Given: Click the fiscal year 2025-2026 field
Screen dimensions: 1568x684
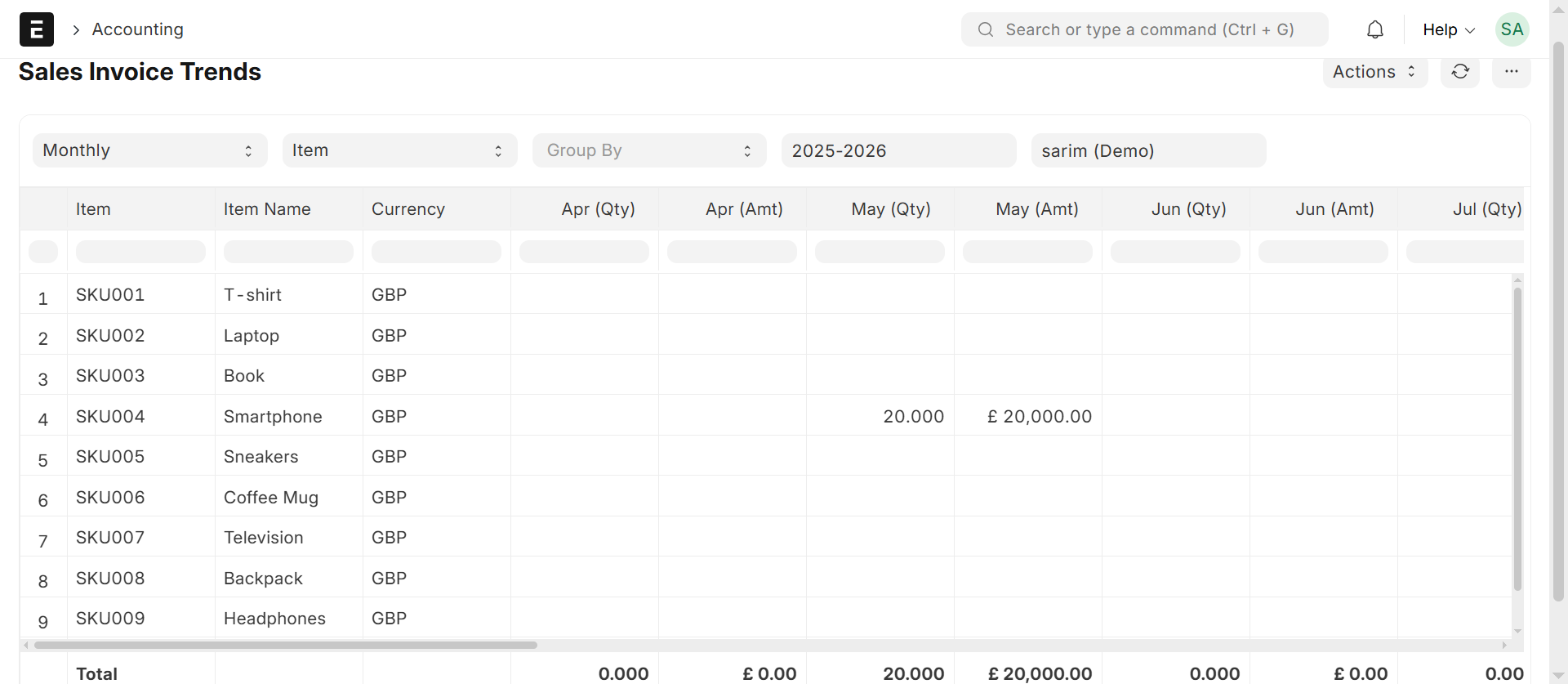Looking at the screenshot, I should coord(898,150).
